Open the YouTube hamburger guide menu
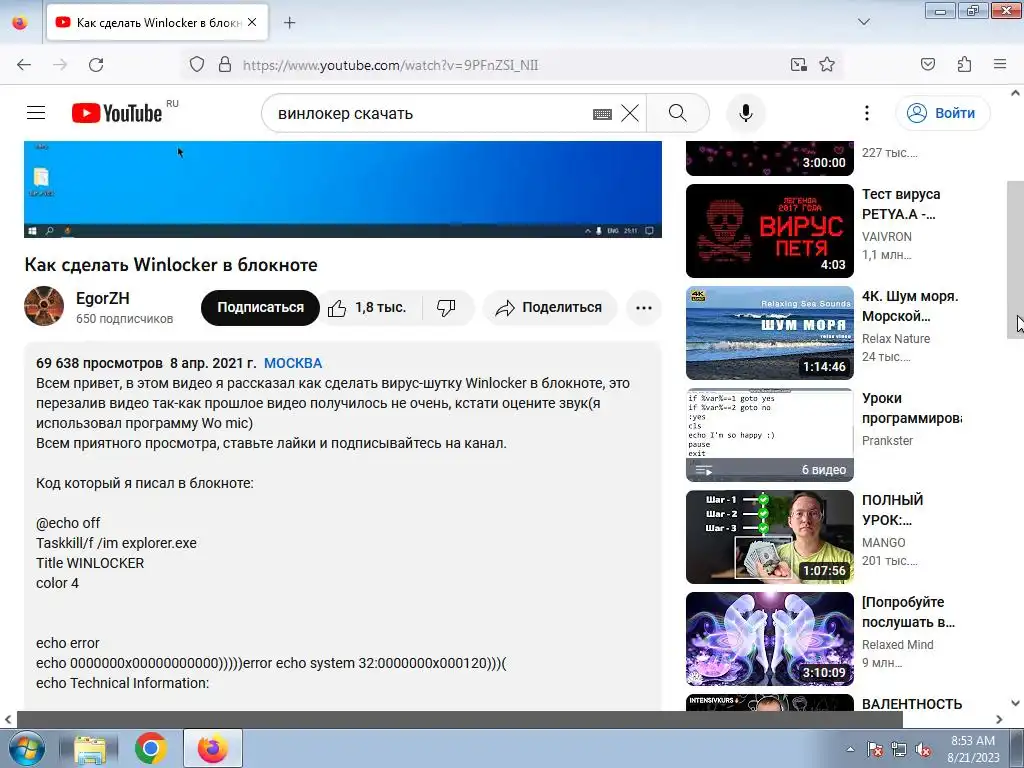 pyautogui.click(x=36, y=113)
